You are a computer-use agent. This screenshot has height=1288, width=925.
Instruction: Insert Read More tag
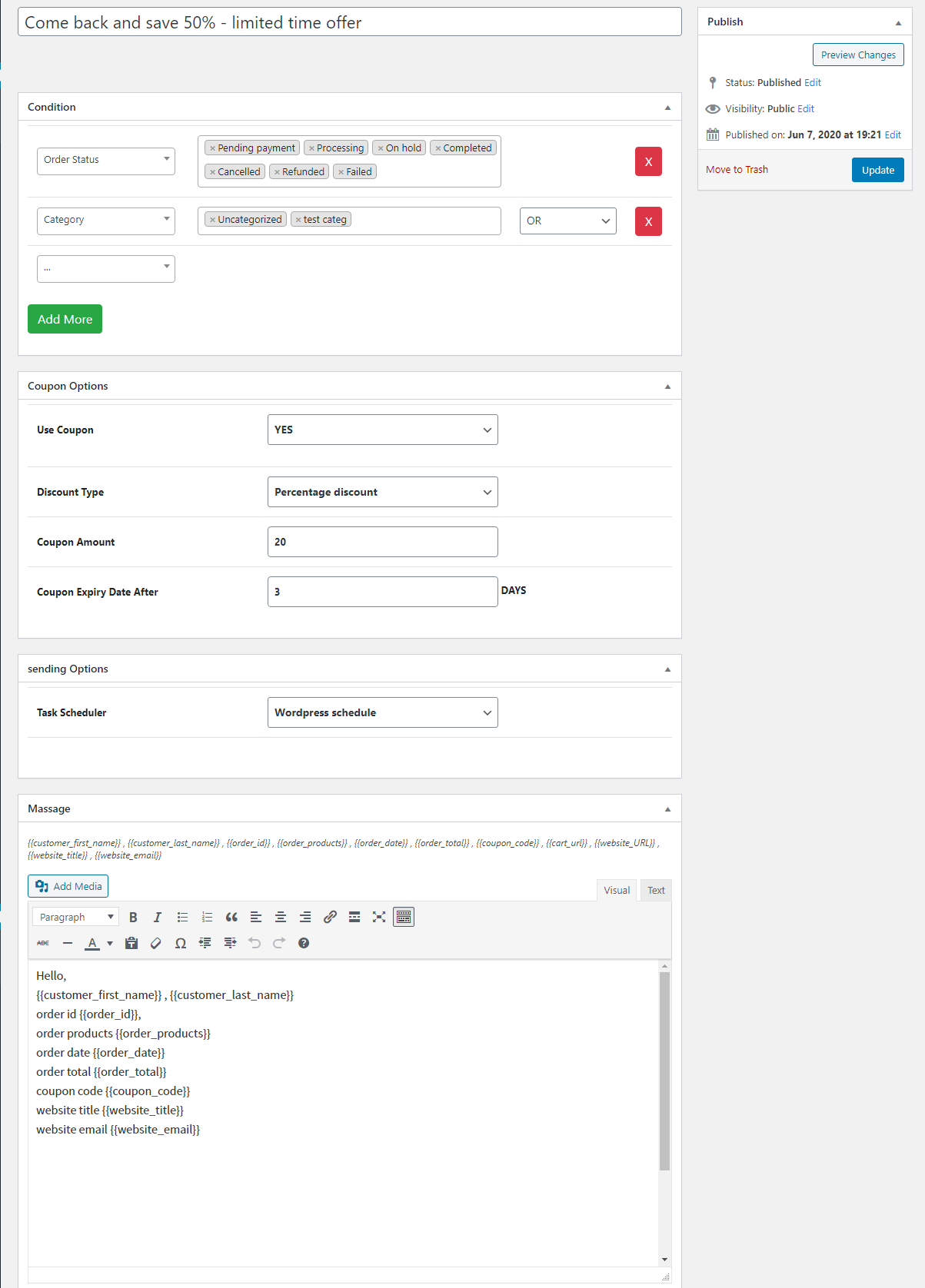[x=354, y=917]
